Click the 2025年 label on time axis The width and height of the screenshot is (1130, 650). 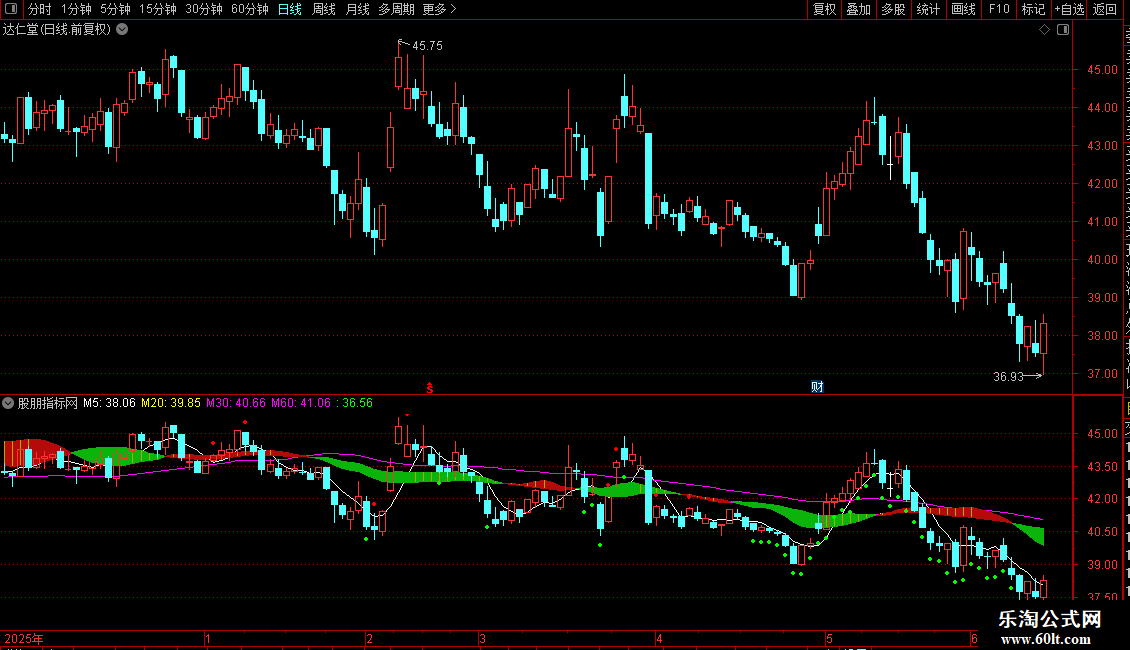coord(24,638)
